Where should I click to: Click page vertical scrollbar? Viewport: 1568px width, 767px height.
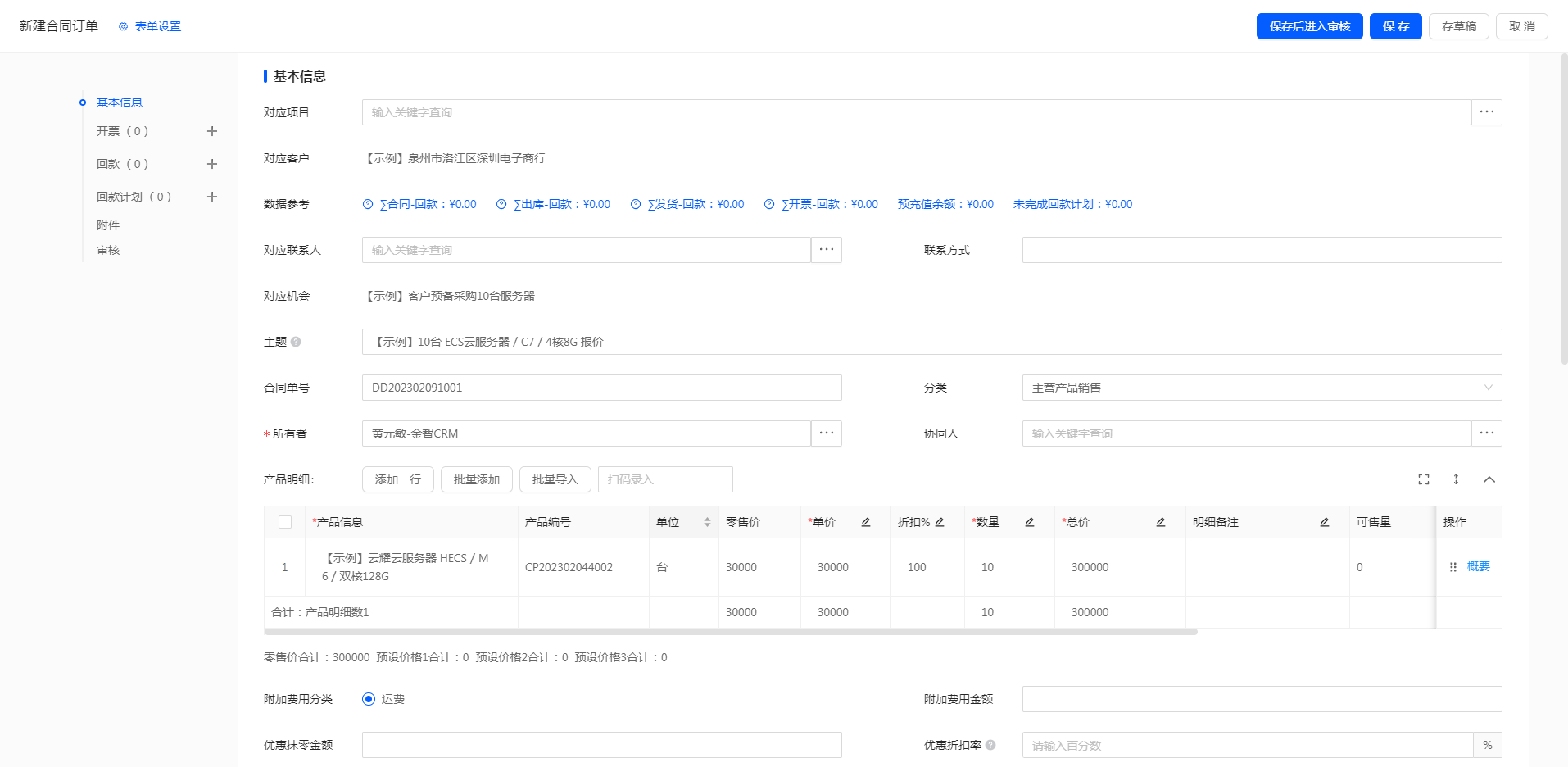[1564, 209]
